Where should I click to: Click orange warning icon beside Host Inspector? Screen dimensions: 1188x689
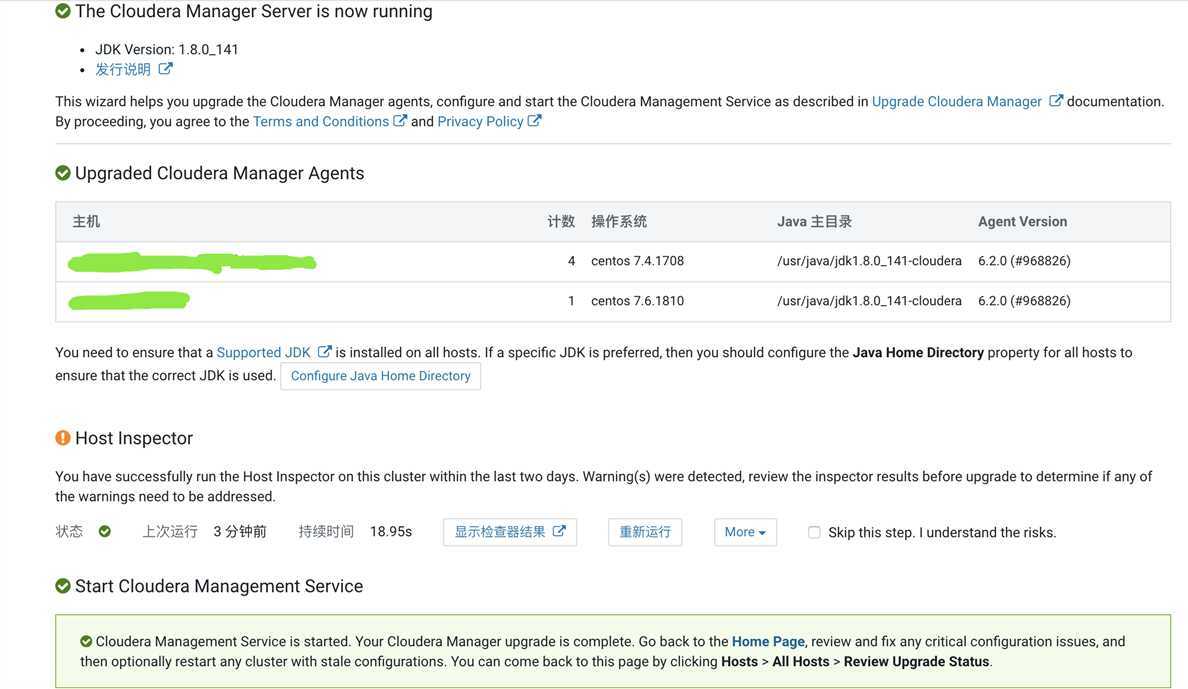tap(63, 438)
